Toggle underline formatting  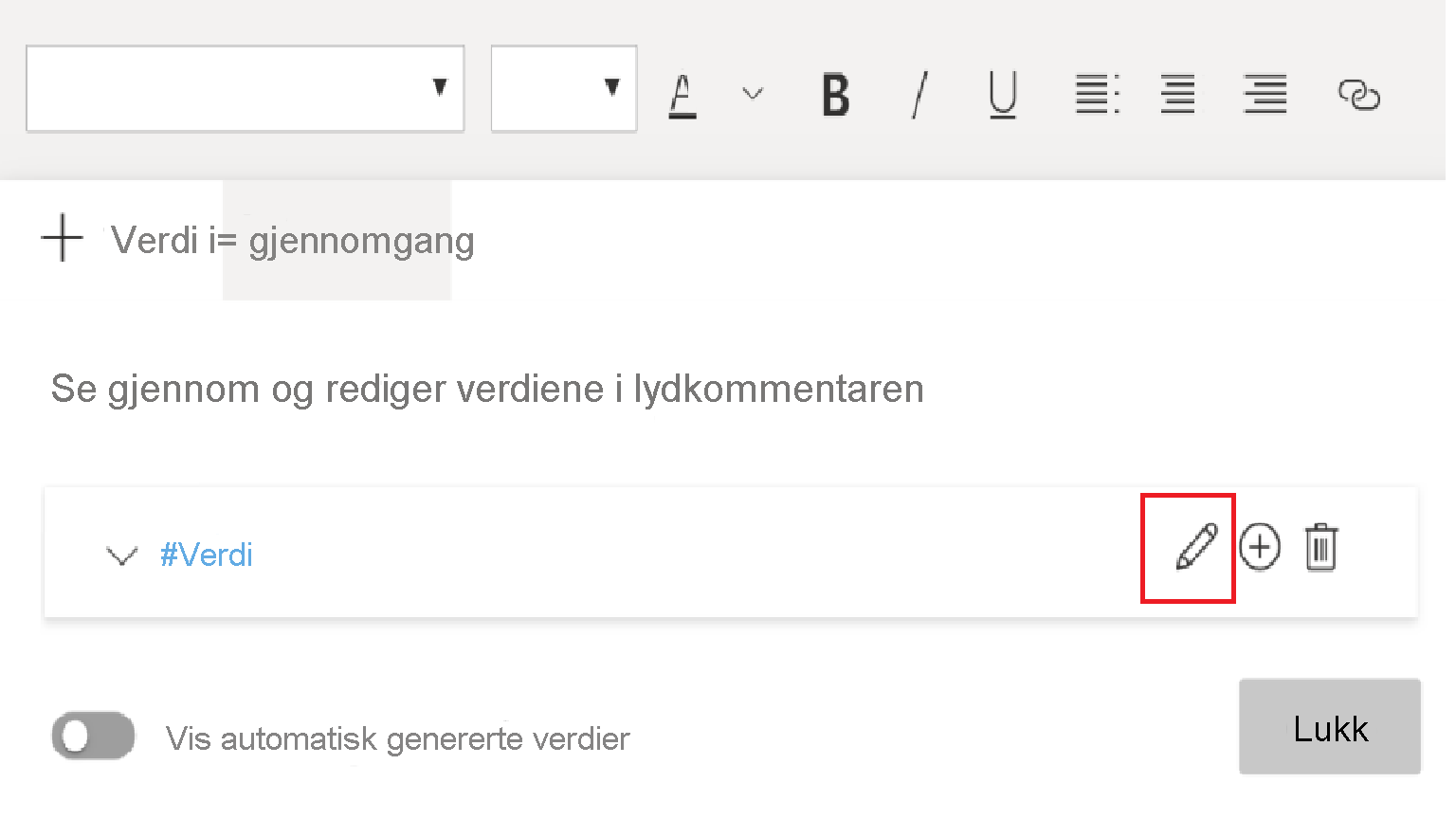(1003, 95)
